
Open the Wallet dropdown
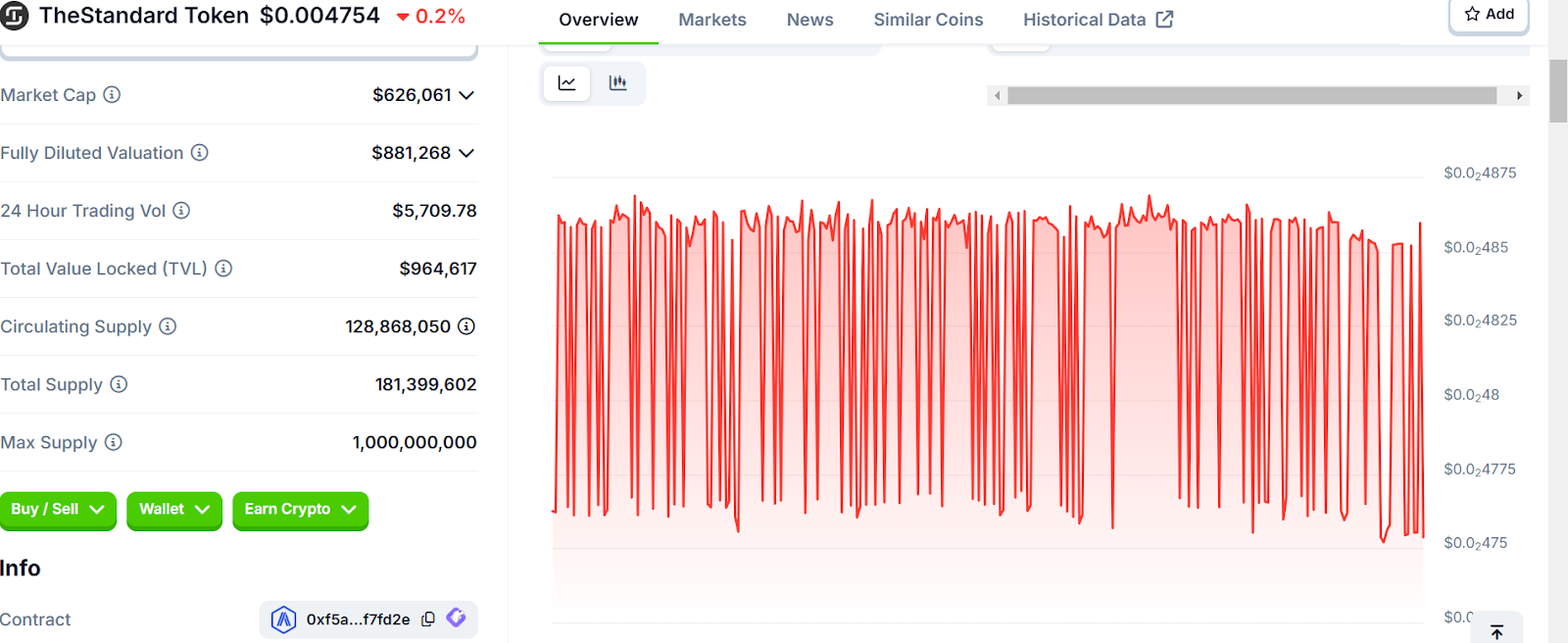pos(174,510)
